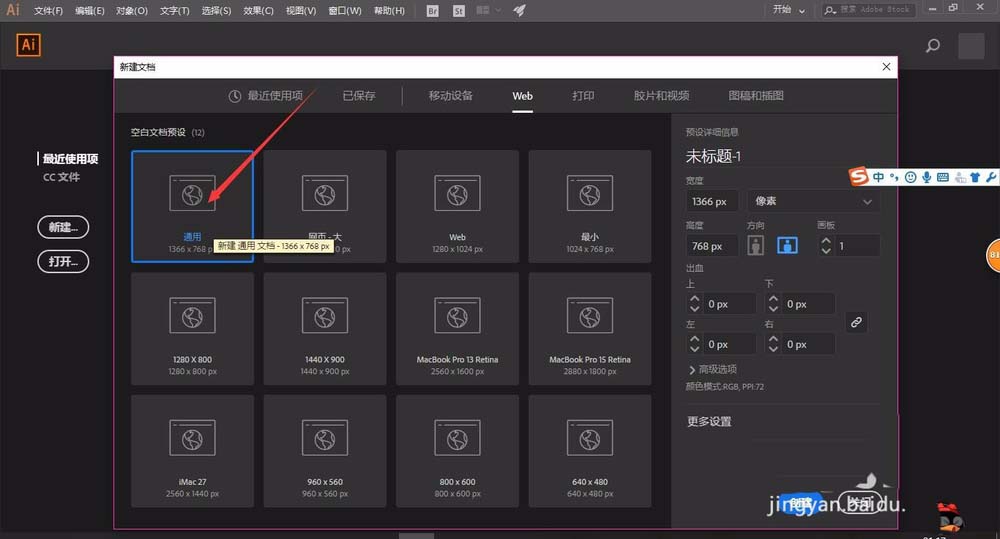Choose the 1440 X 900 preset
The width and height of the screenshot is (1000, 539).
pos(325,329)
